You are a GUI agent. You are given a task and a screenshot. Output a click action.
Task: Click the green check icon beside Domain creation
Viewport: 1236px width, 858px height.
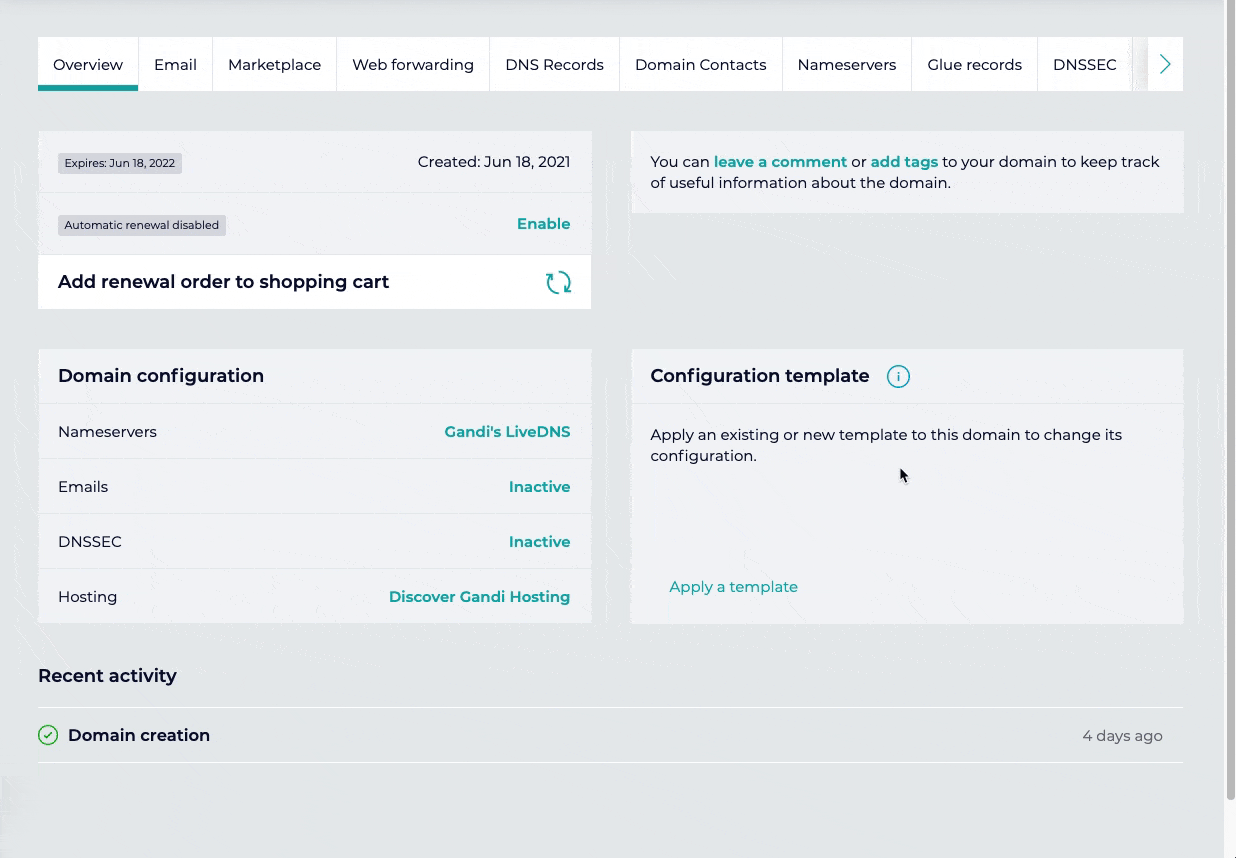[48, 736]
